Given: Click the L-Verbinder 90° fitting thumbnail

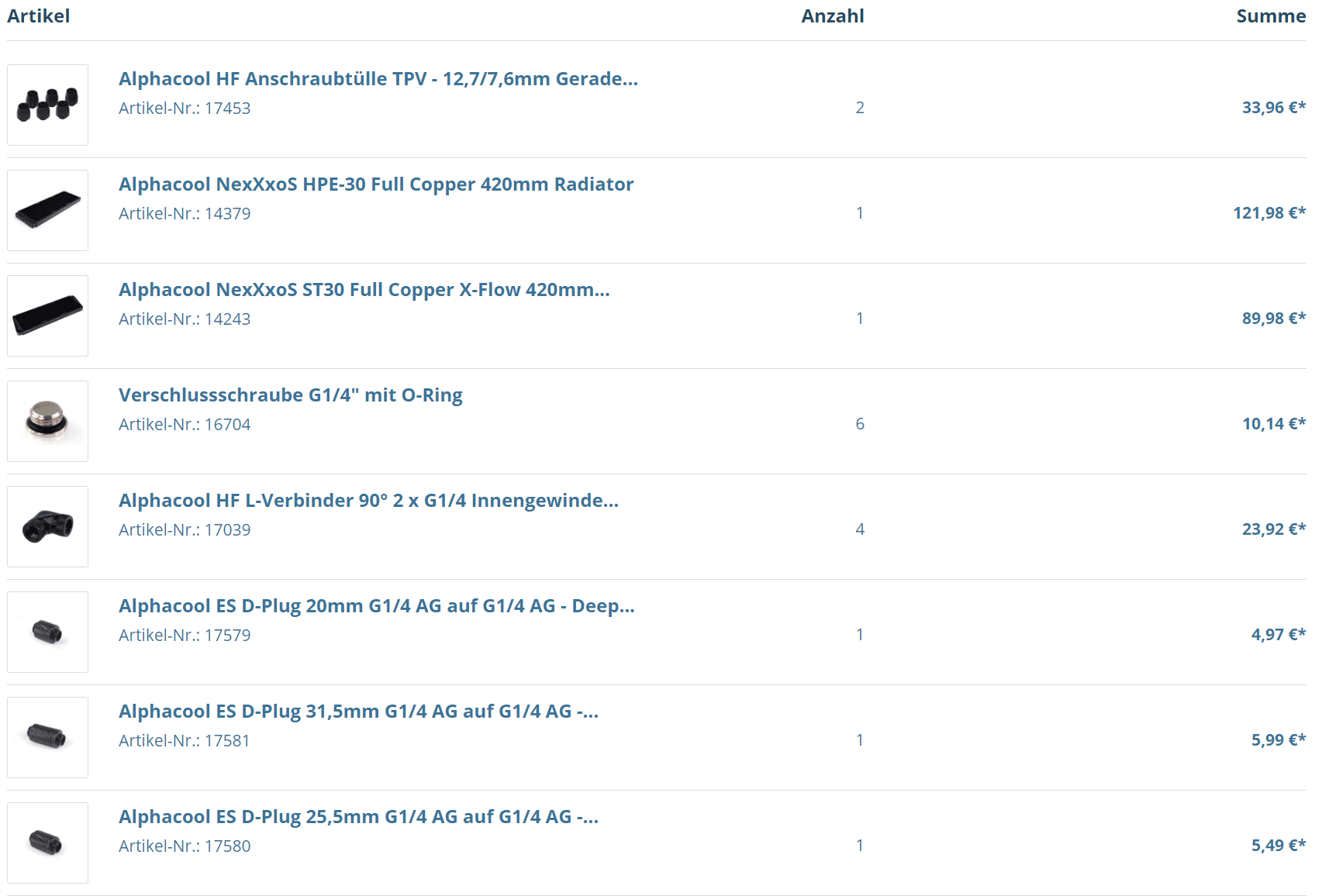Looking at the screenshot, I should click(x=47, y=526).
